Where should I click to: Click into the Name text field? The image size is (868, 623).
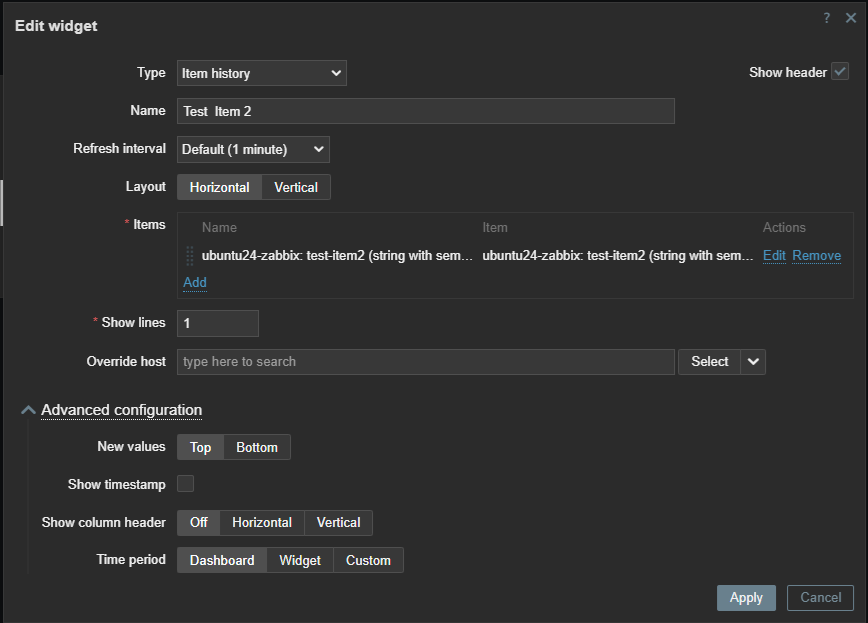pos(426,111)
